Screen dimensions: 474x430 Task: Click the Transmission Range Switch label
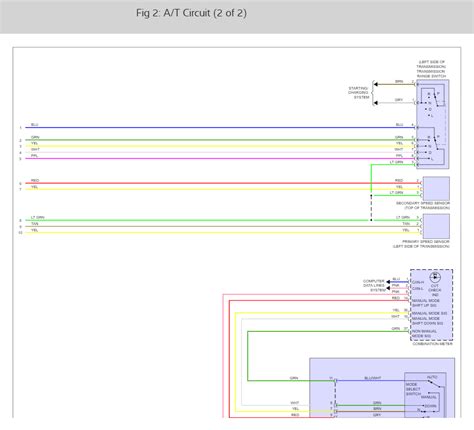431,69
